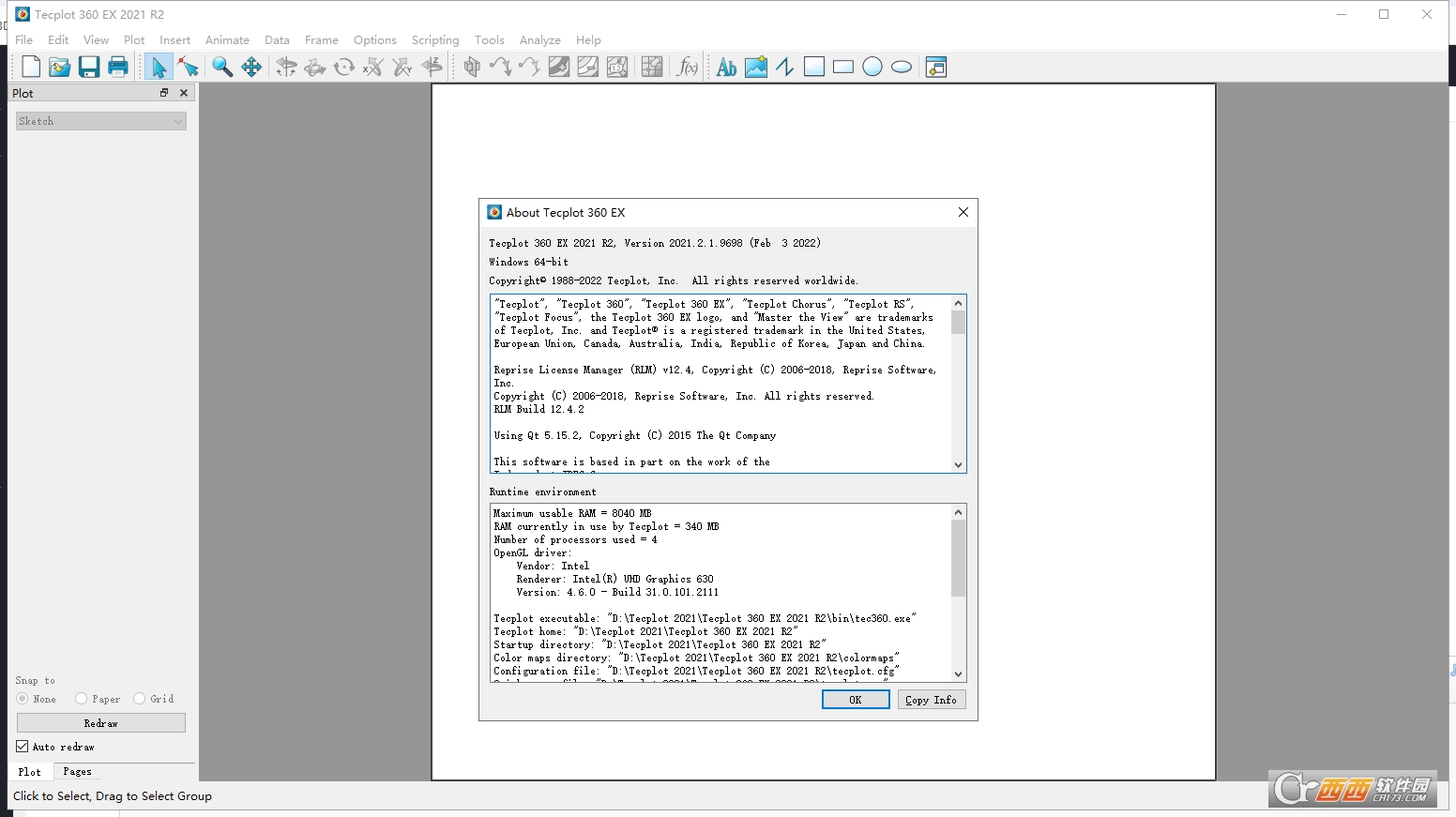Click the second streamtrace placement tool
The height and width of the screenshot is (817, 1456).
530,67
